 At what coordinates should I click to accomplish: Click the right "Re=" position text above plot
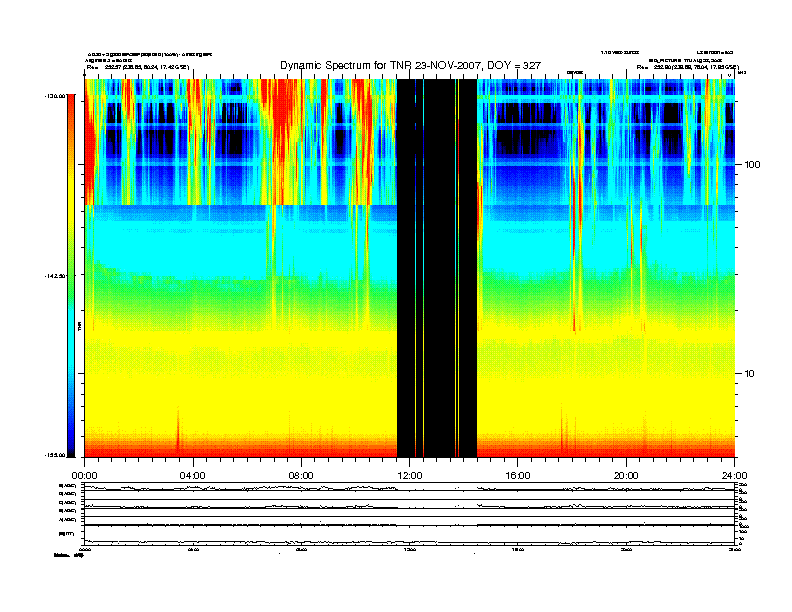688,67
